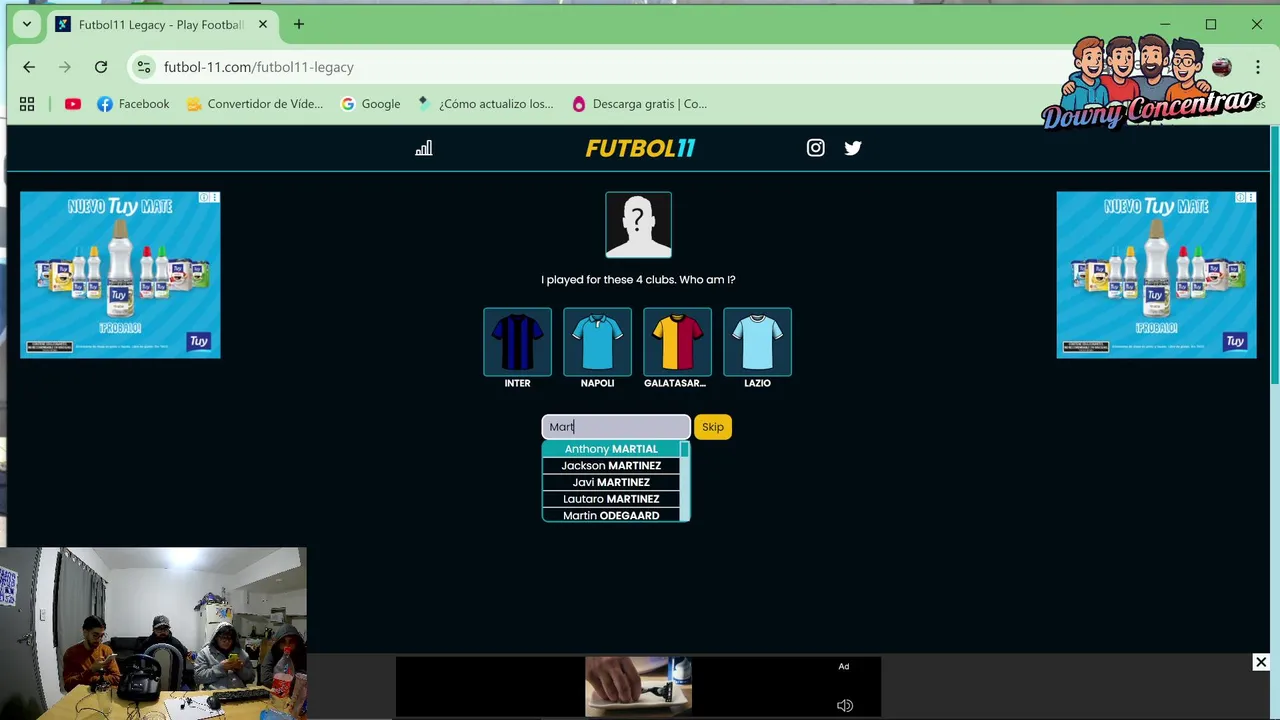The width and height of the screenshot is (1280, 720).
Task: Click the FUTBOL11 logo
Action: pyautogui.click(x=640, y=148)
